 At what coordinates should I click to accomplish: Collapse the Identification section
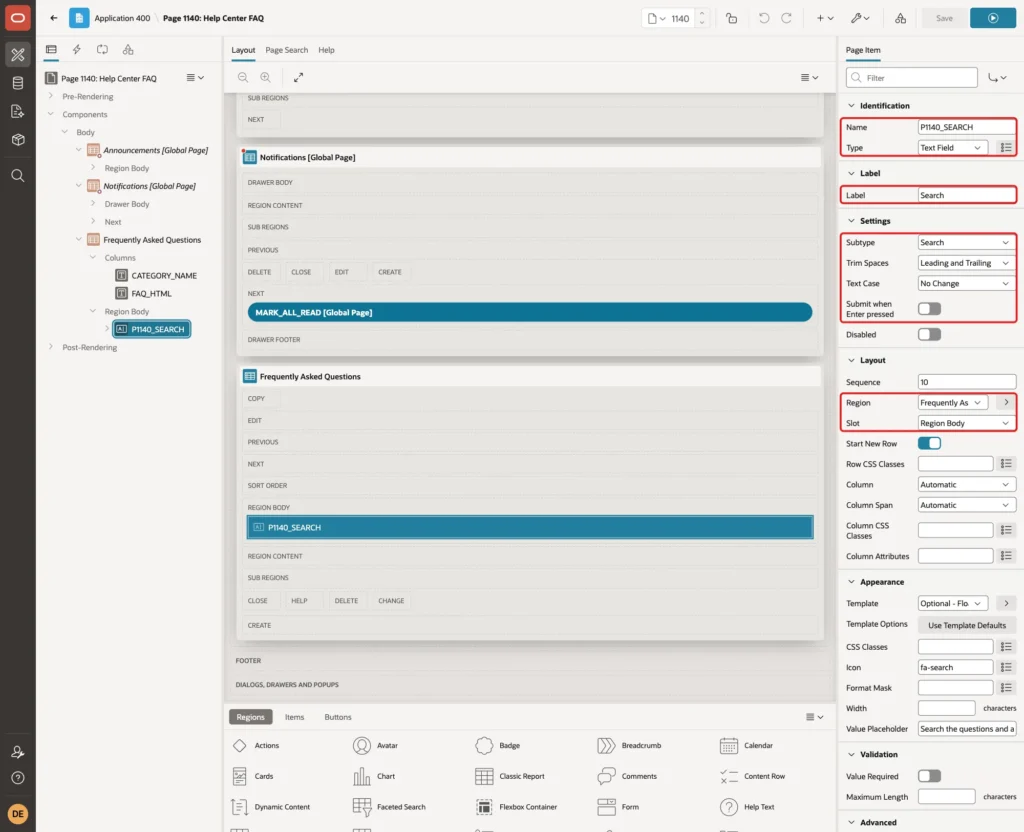click(851, 105)
